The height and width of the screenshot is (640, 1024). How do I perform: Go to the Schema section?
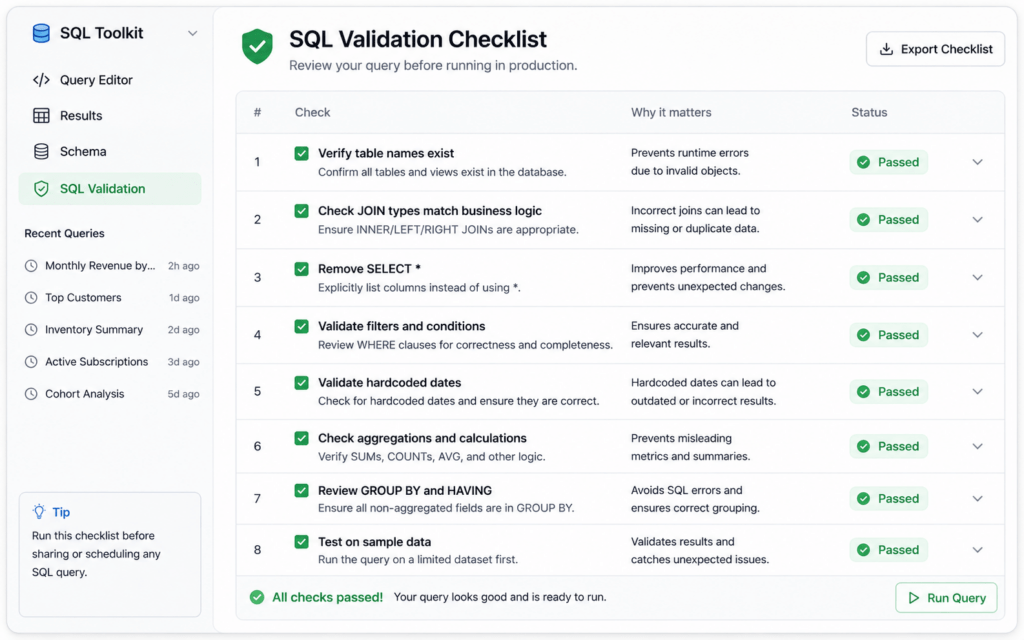click(83, 152)
